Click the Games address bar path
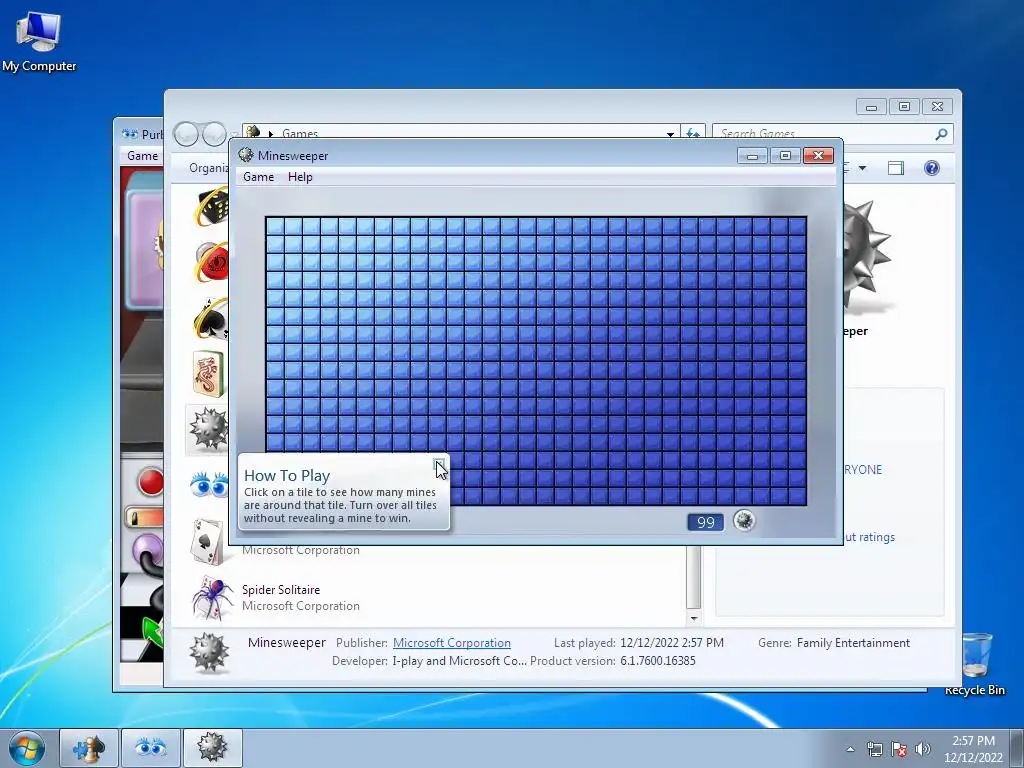The width and height of the screenshot is (1024, 768). pos(300,133)
